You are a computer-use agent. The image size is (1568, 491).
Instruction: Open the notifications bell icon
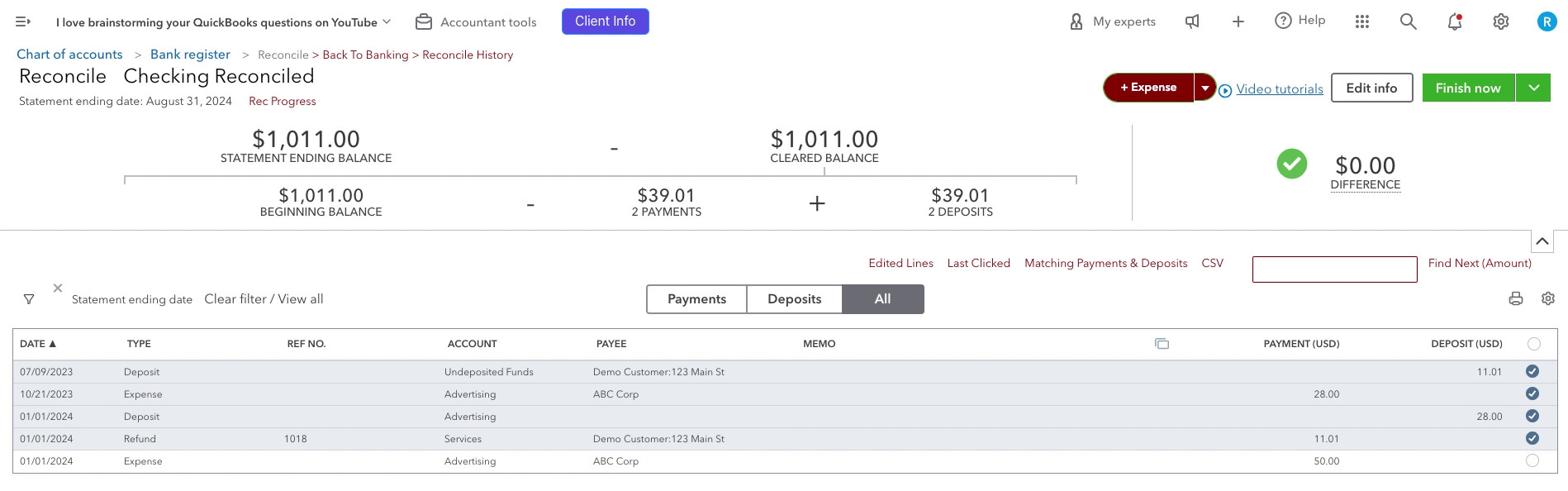[1455, 22]
